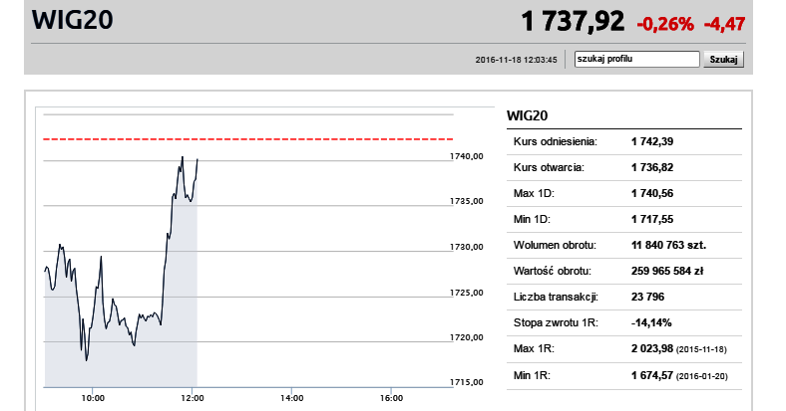Image resolution: width=786 pixels, height=411 pixels.
Task: Click the timestamp 2016-11-18 12:03:45
Action: pyautogui.click(x=516, y=60)
